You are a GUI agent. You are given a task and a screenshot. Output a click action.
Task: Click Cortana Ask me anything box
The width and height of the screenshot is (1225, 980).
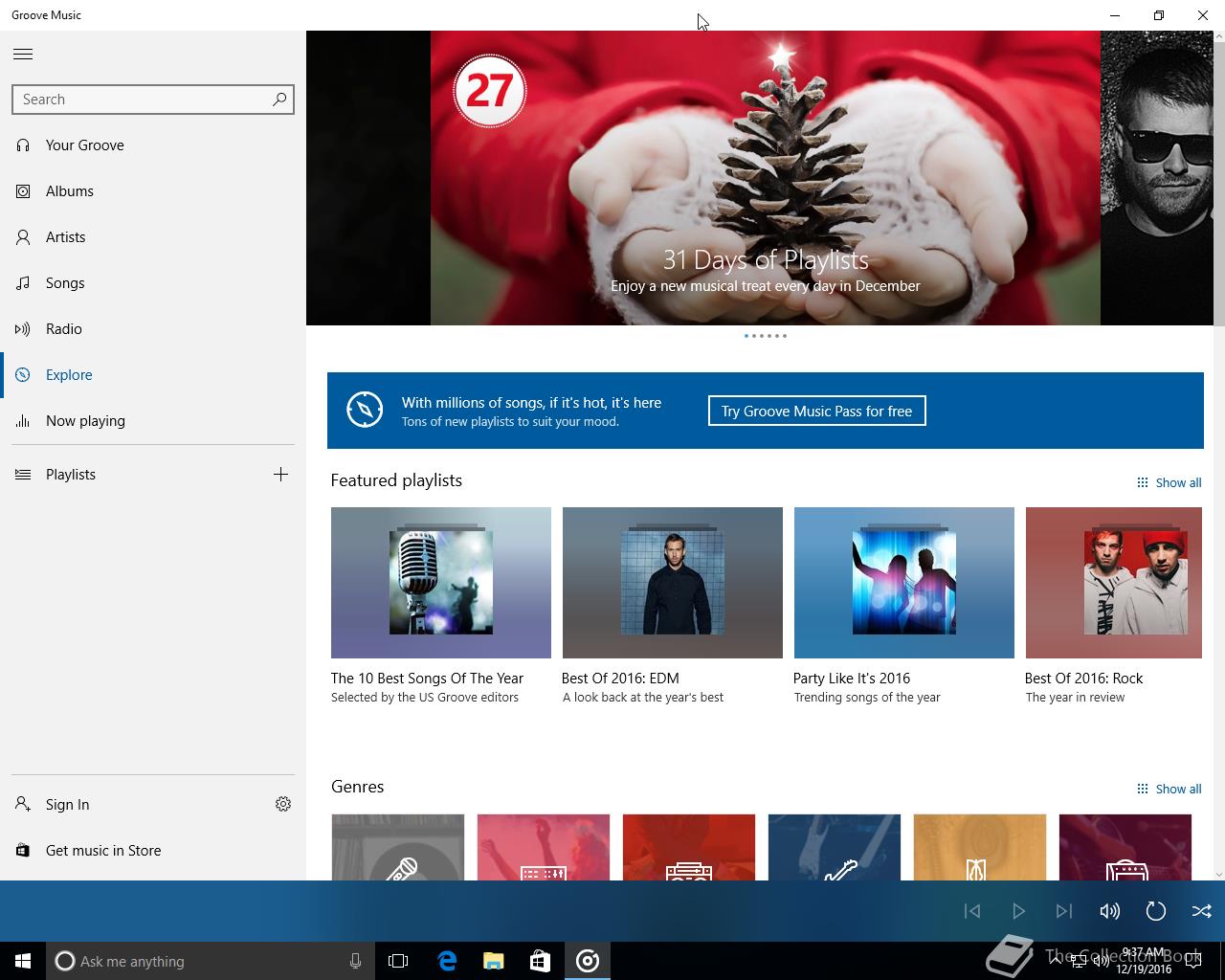click(x=209, y=961)
